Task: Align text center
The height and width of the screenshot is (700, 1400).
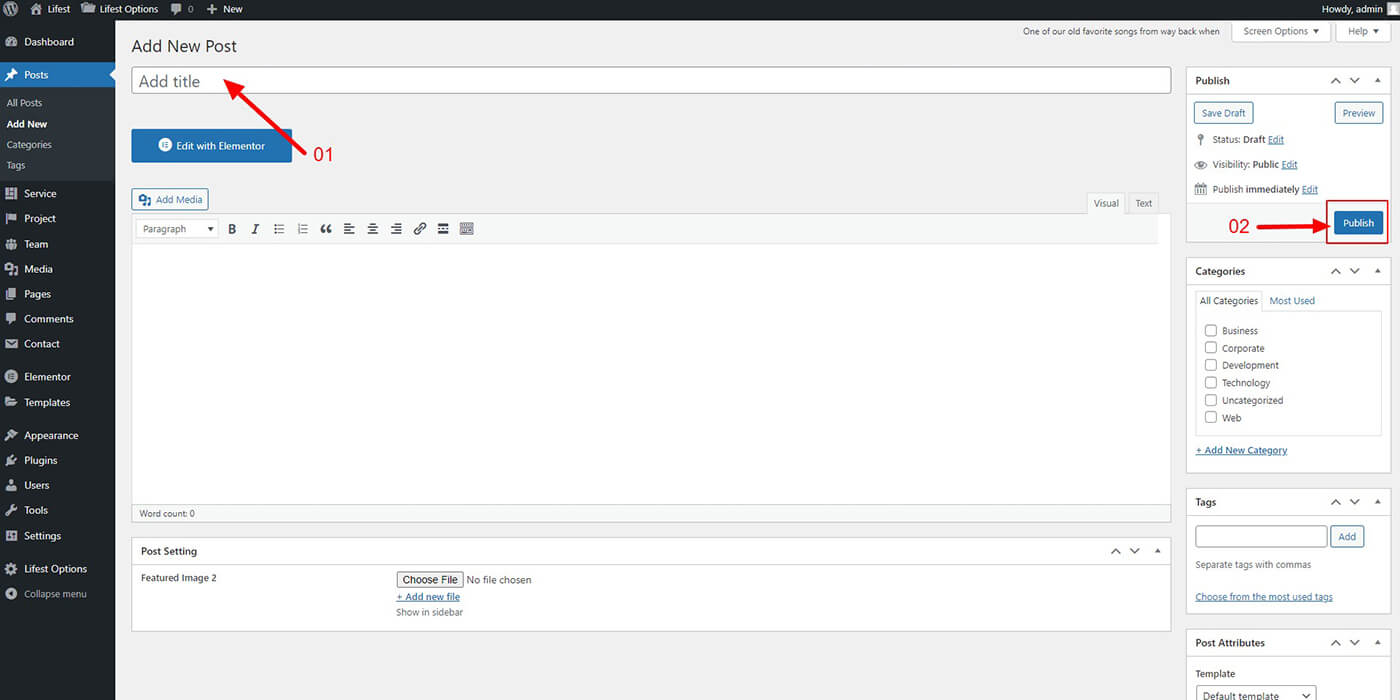Action: [373, 229]
